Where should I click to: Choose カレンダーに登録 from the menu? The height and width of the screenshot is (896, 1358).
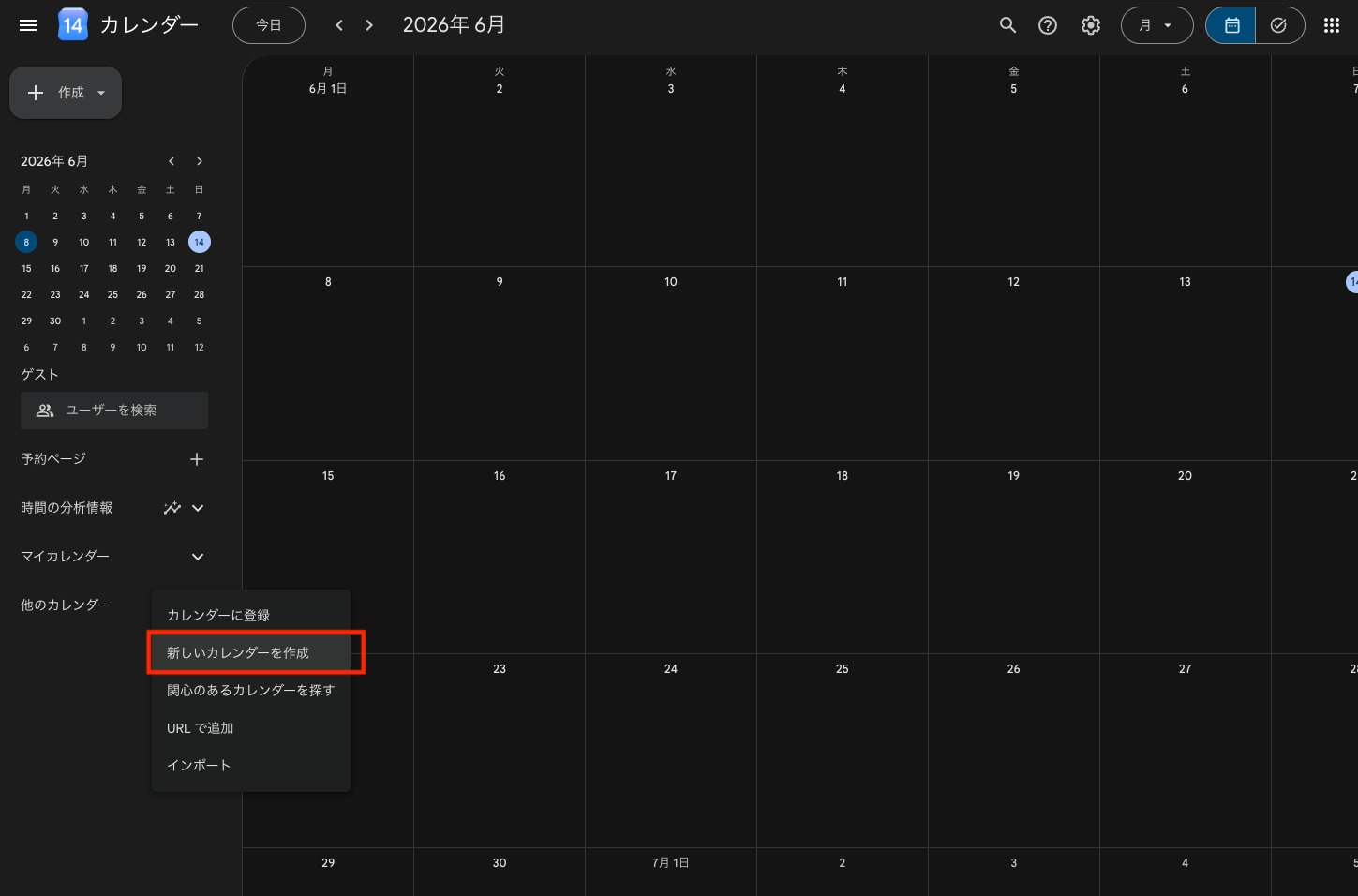coord(251,615)
